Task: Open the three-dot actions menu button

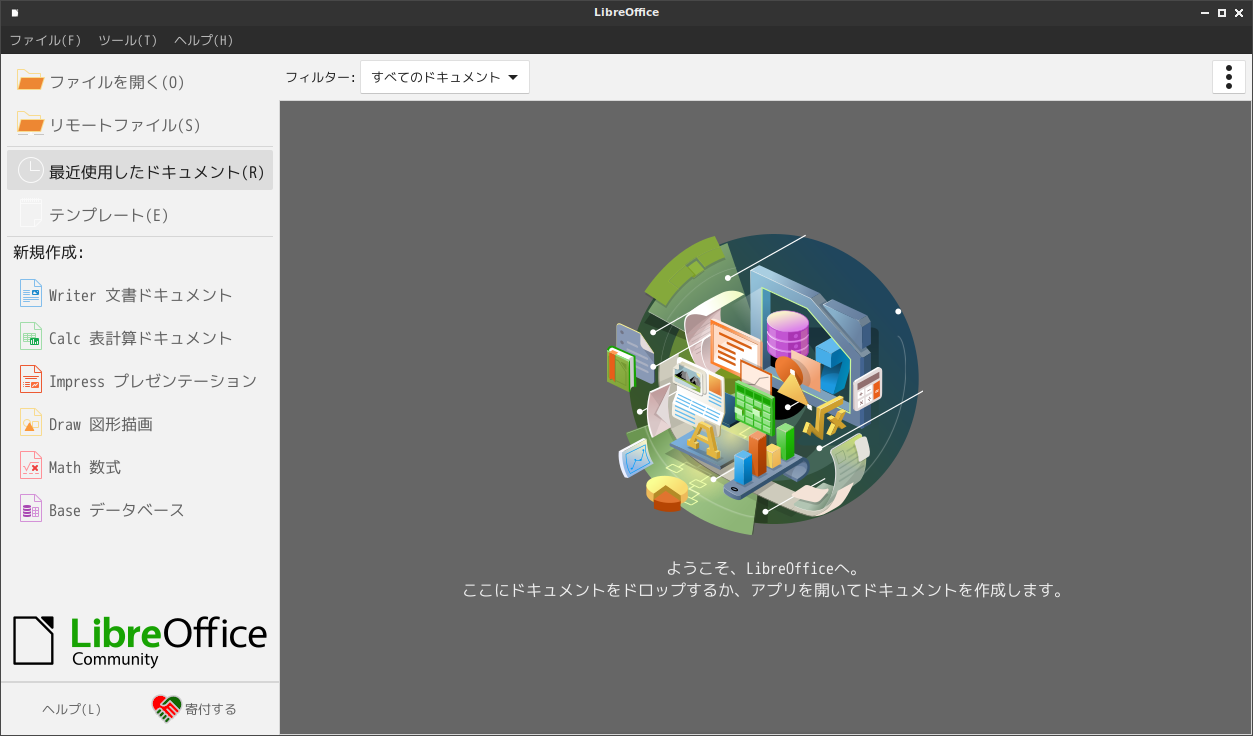Action: pyautogui.click(x=1229, y=77)
